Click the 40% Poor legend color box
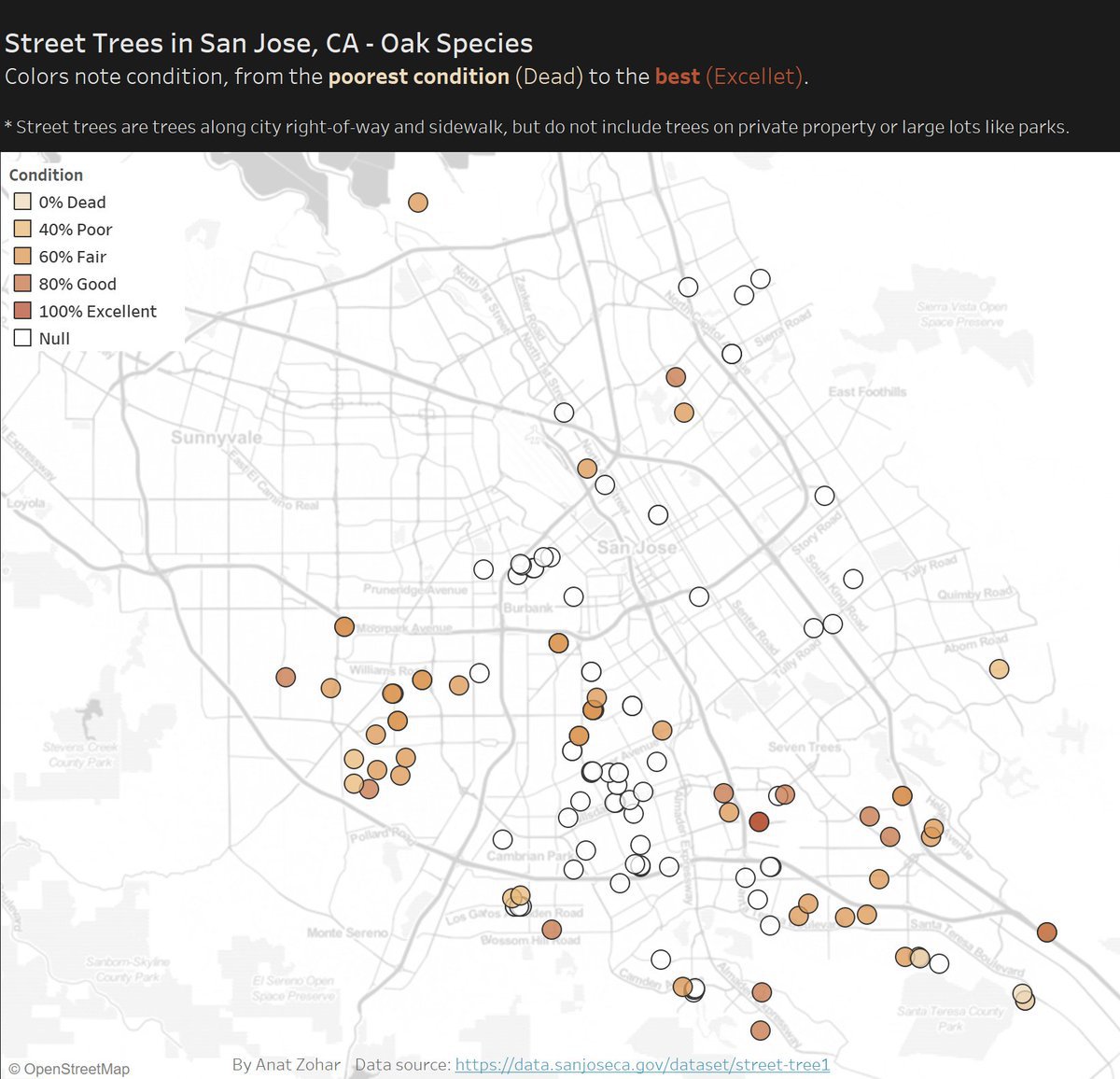This screenshot has width=1120, height=1079. click(22, 229)
